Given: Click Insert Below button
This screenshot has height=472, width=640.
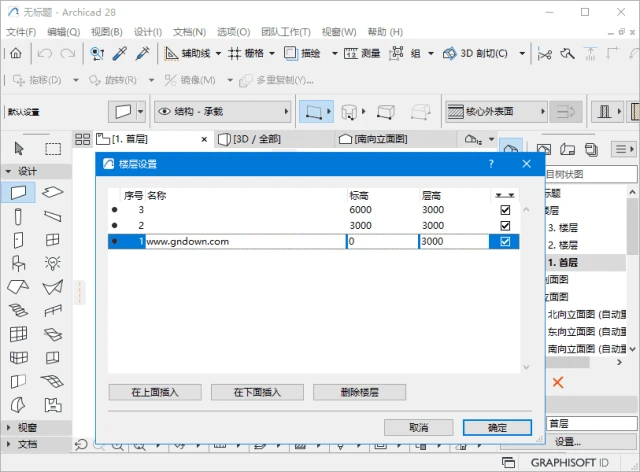Looking at the screenshot, I should (x=257, y=392).
